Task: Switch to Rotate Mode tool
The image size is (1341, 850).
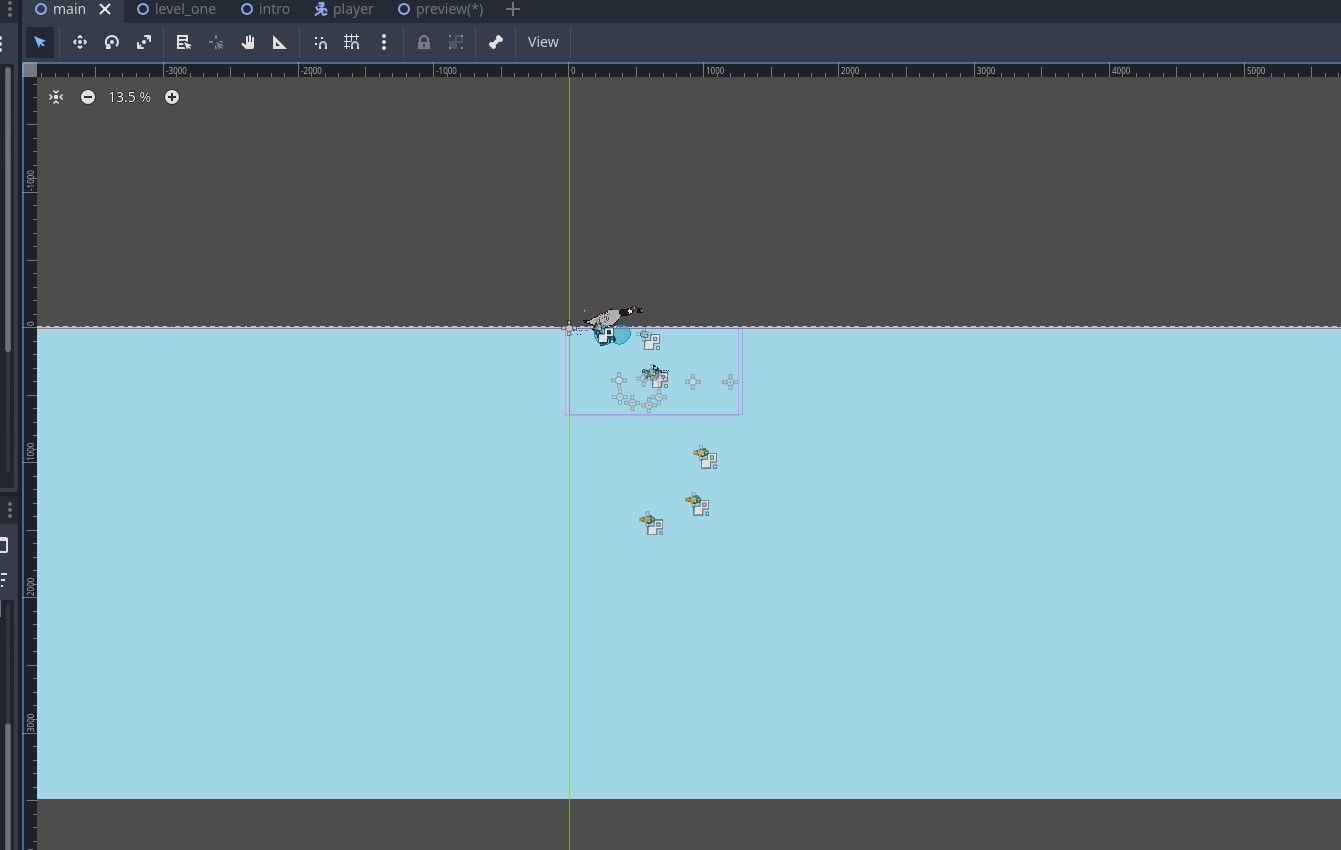Action: coord(112,42)
